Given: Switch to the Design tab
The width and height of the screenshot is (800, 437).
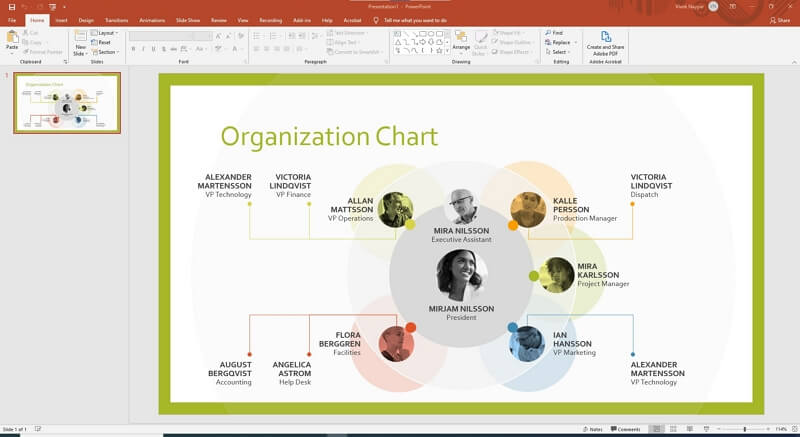Looking at the screenshot, I should tap(86, 20).
